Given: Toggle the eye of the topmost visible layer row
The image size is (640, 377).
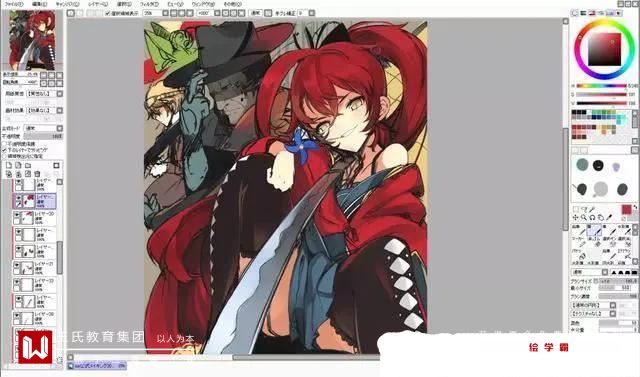Looking at the screenshot, I should (18, 182).
